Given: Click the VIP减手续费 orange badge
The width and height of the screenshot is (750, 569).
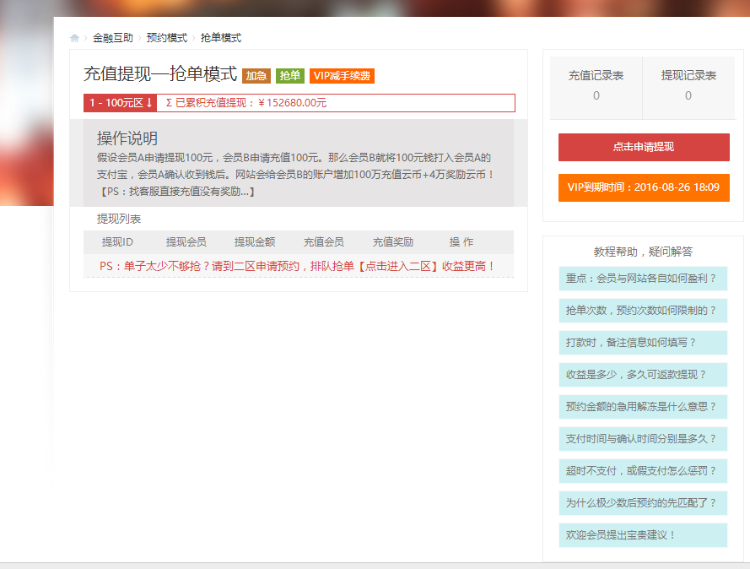Looking at the screenshot, I should [342, 76].
